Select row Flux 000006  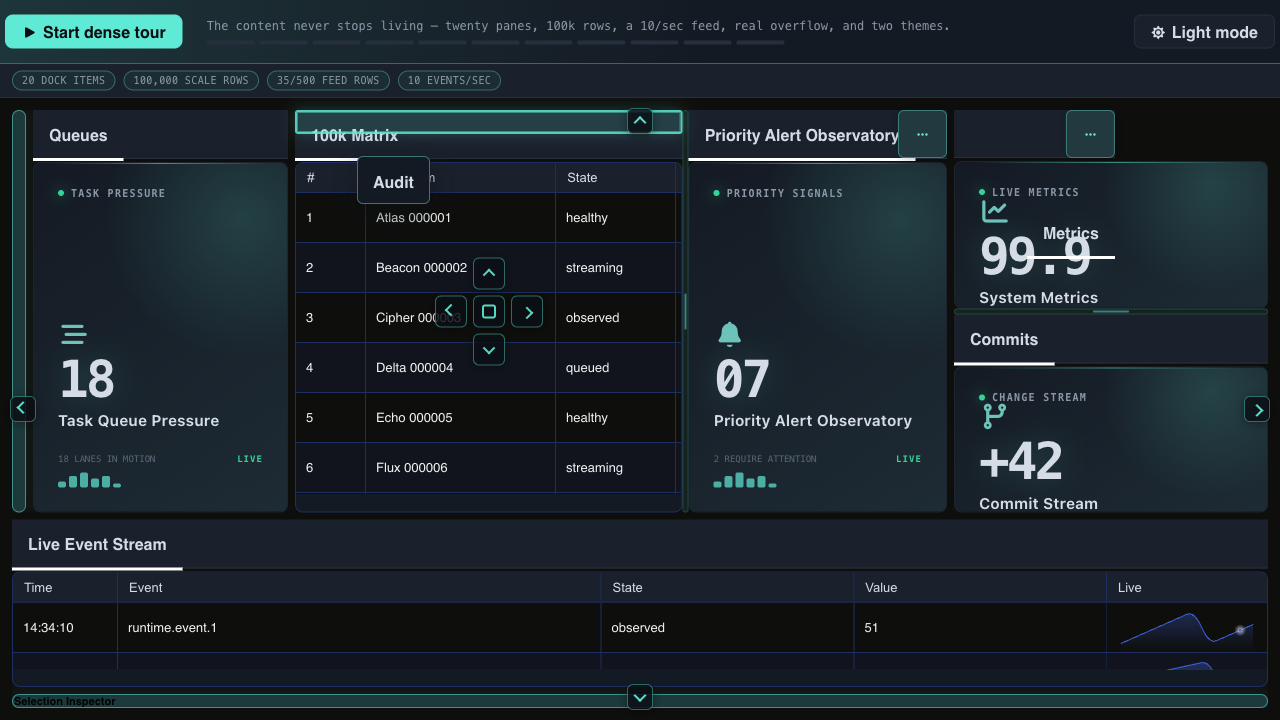click(488, 468)
